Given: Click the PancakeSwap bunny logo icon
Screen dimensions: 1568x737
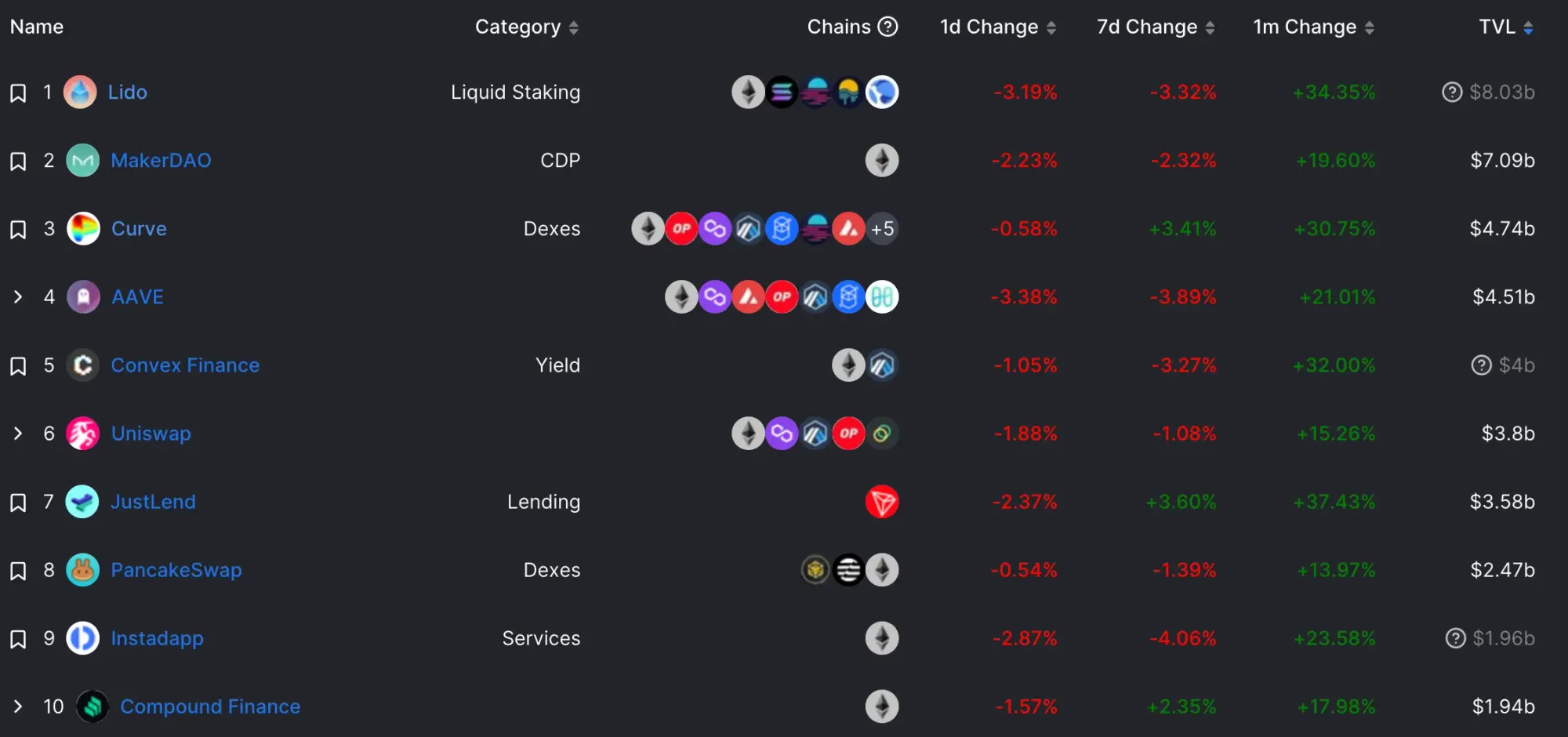Looking at the screenshot, I should [x=82, y=570].
